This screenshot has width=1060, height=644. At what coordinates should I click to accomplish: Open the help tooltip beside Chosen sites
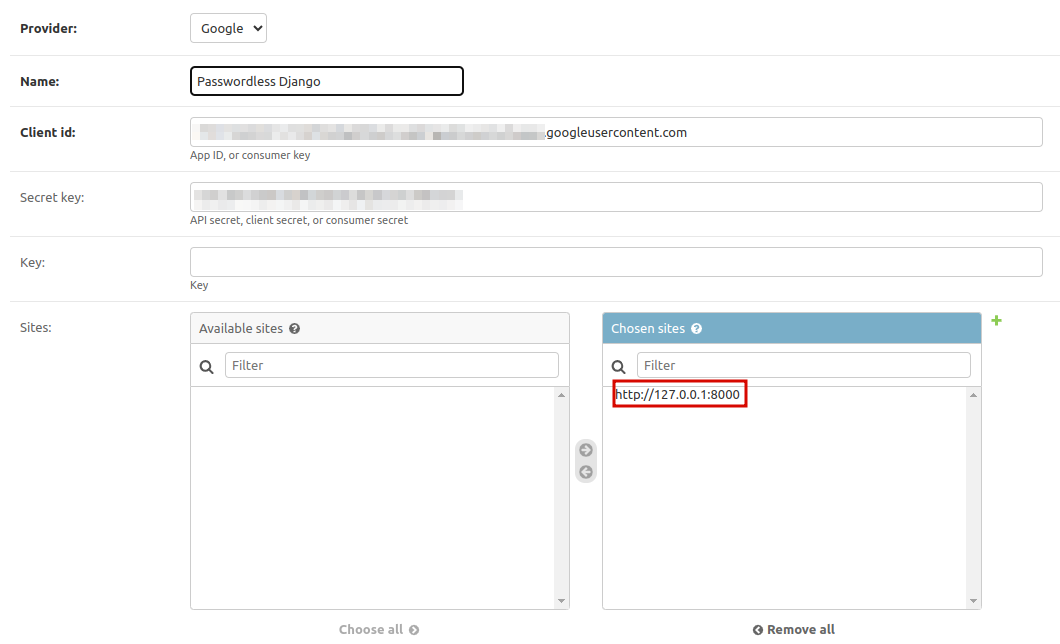tap(697, 327)
